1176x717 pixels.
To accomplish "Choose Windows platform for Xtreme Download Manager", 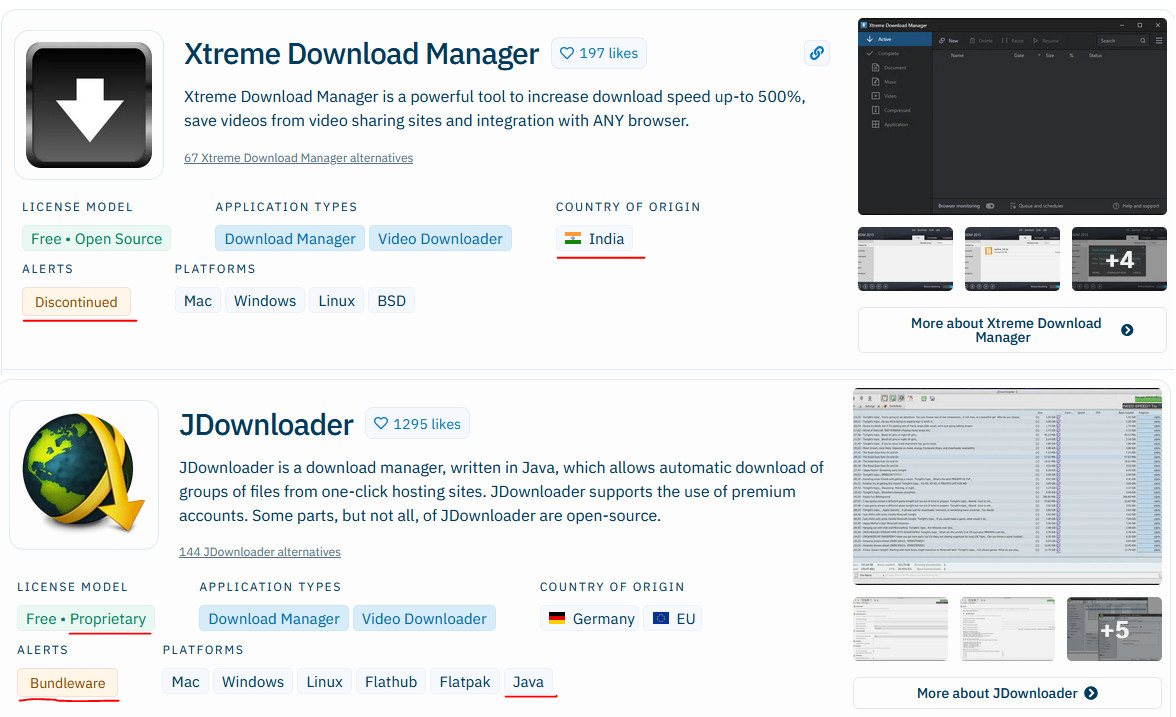I will pyautogui.click(x=265, y=301).
